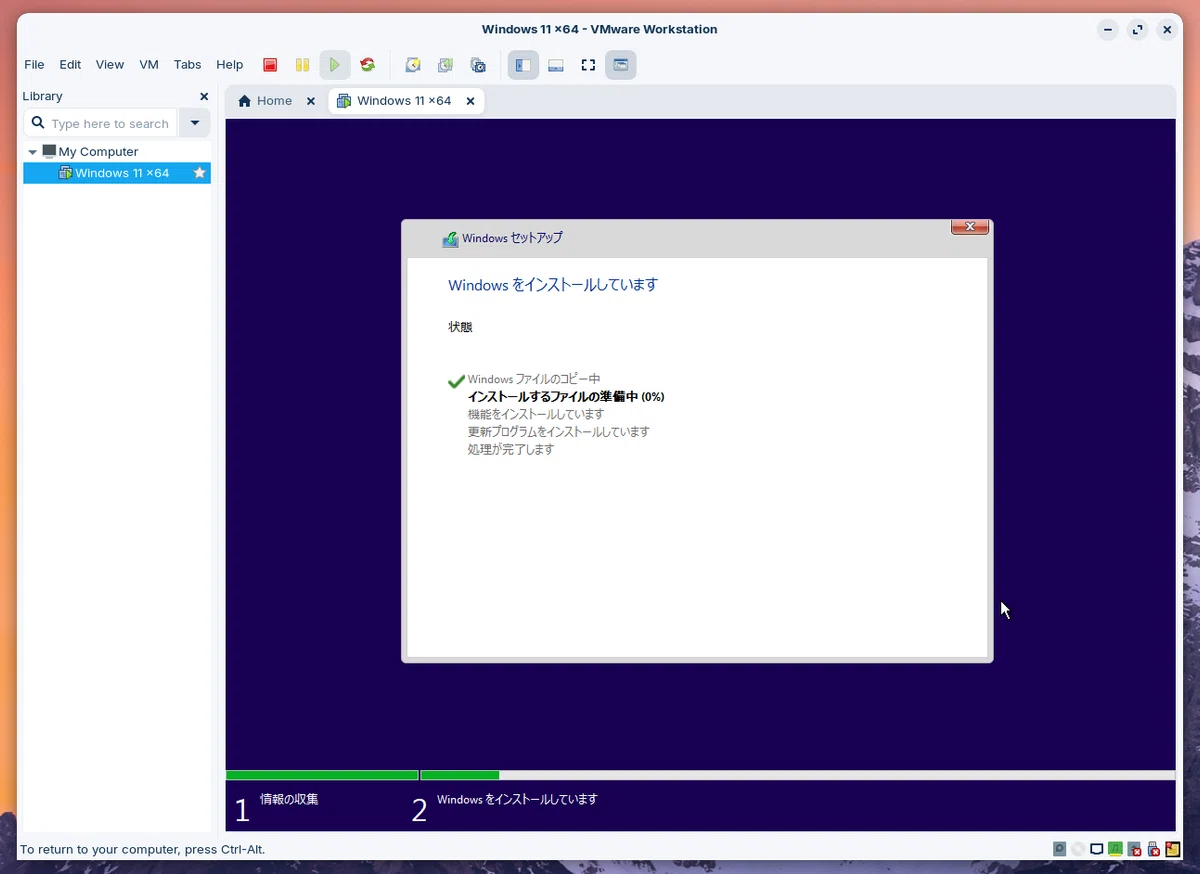Toggle the thumbnail bar icon

[x=556, y=65]
